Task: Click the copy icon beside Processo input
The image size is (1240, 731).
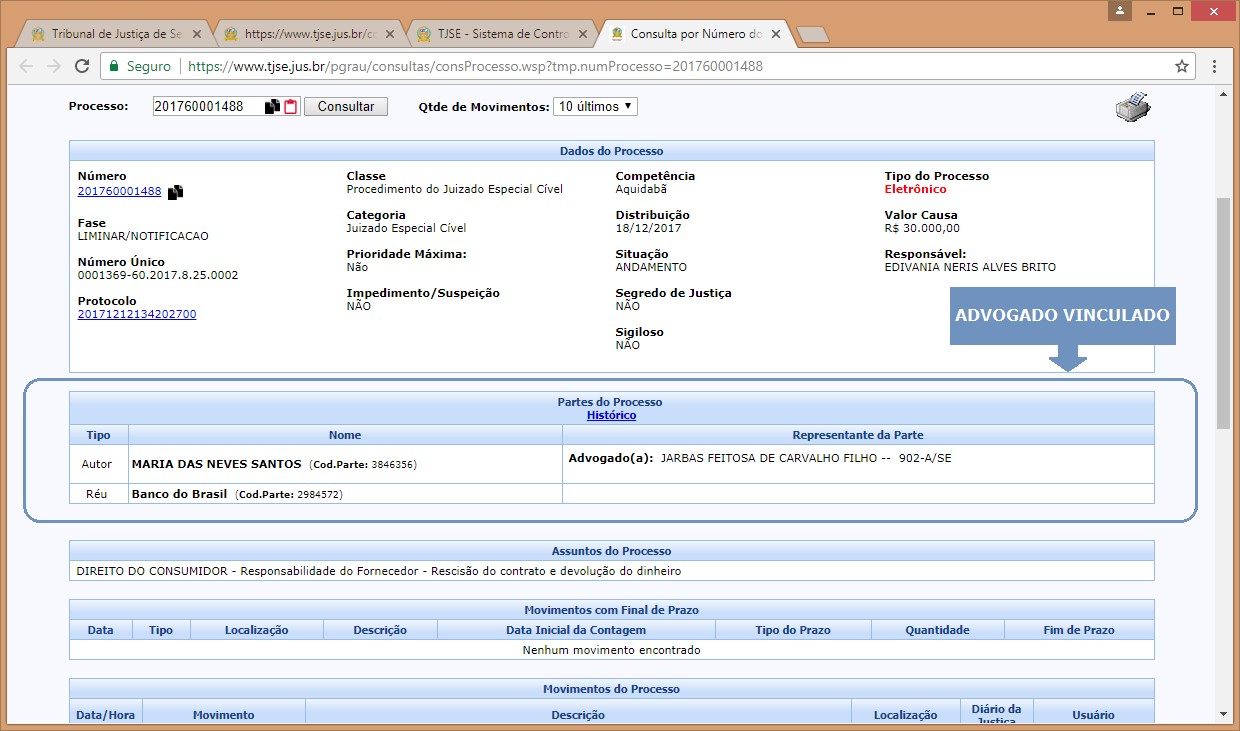Action: point(272,107)
